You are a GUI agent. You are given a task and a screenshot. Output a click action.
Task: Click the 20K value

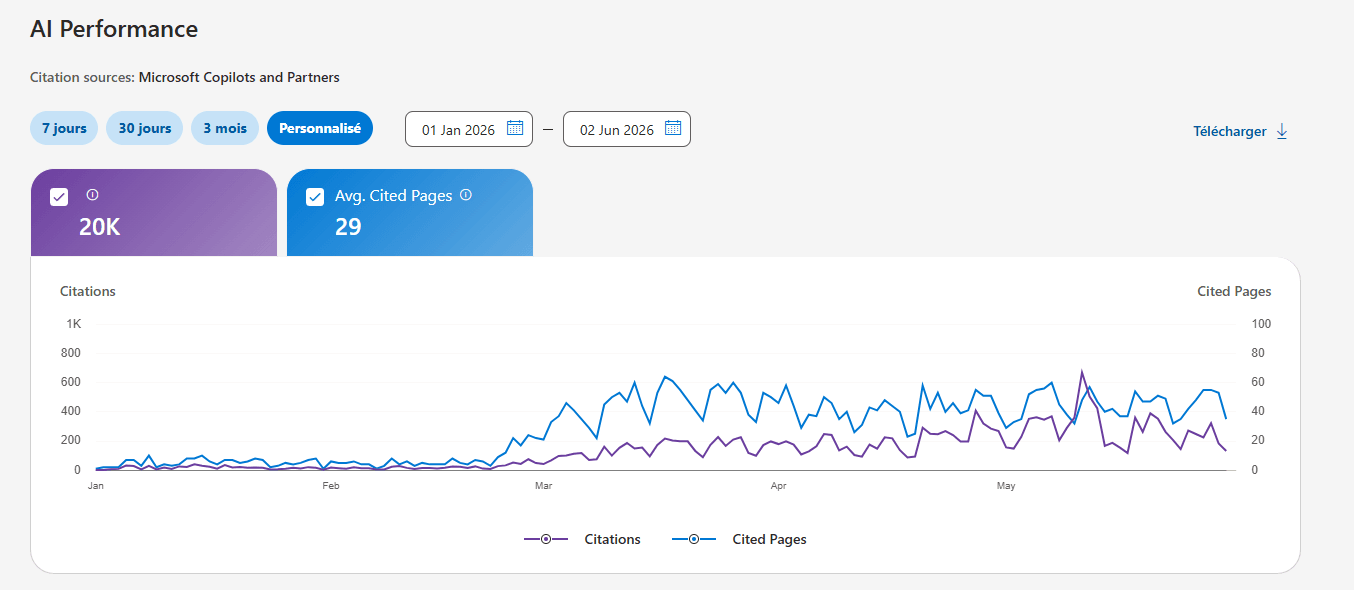(99, 227)
